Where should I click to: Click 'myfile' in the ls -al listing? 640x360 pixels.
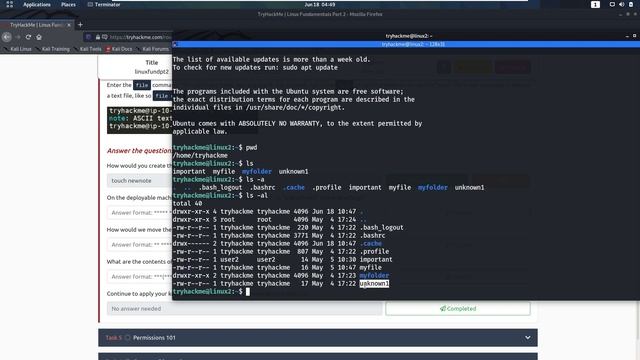click(370, 267)
